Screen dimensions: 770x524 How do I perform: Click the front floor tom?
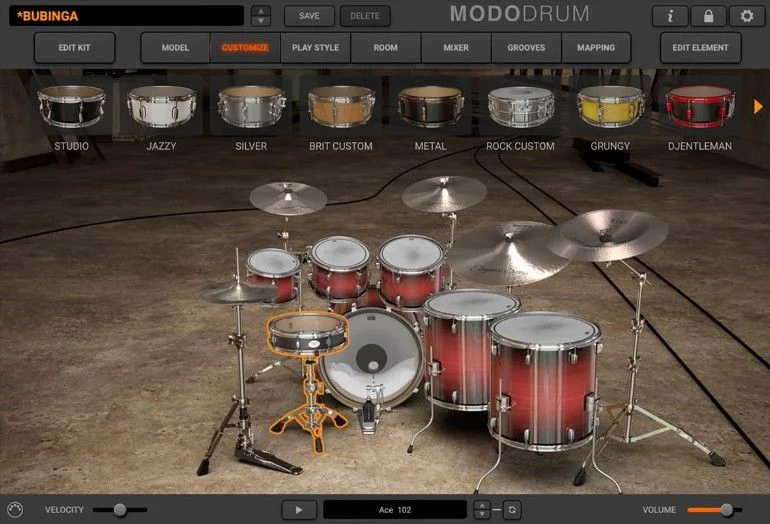click(544, 381)
